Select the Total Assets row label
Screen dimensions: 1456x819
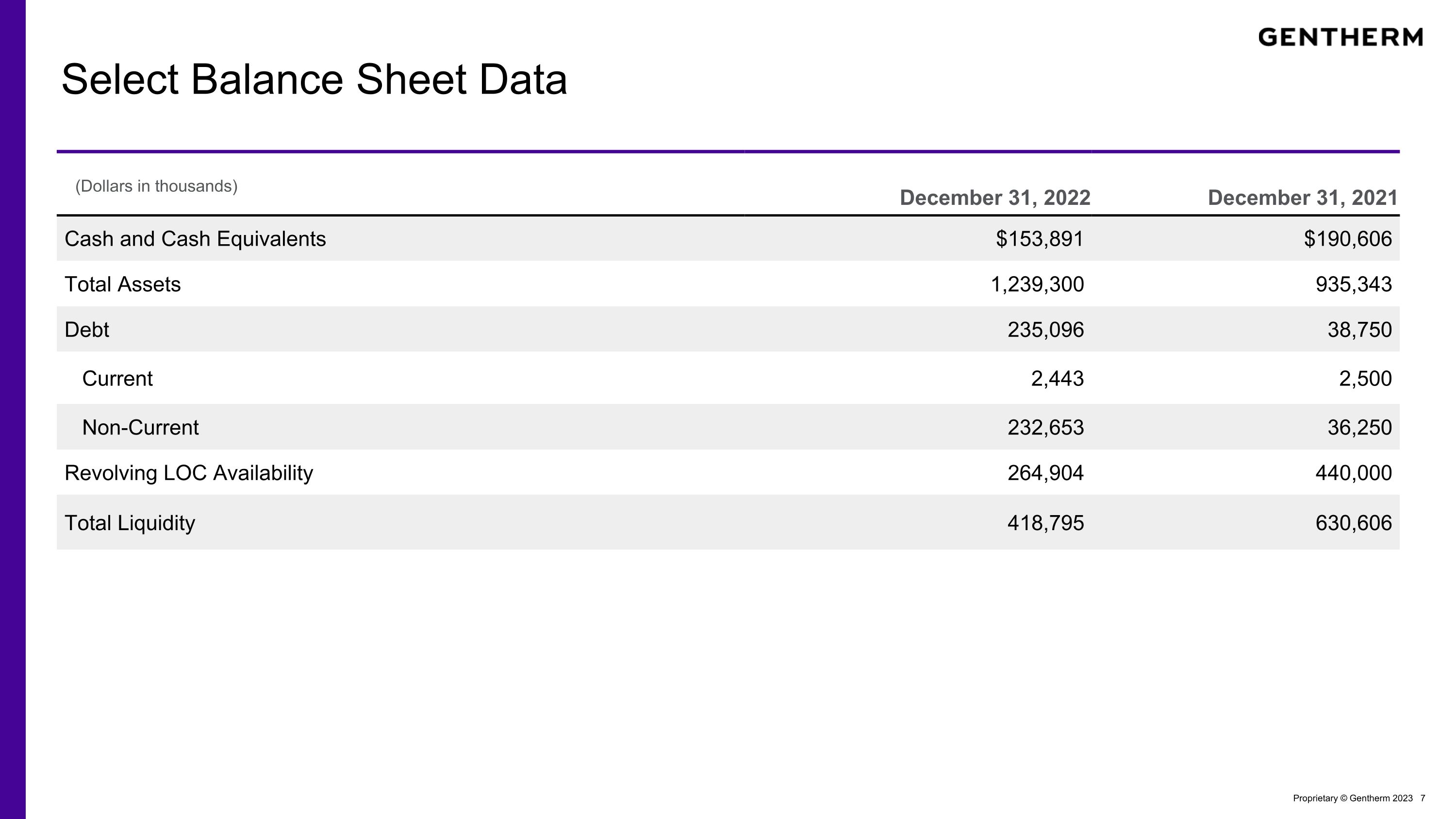[123, 284]
